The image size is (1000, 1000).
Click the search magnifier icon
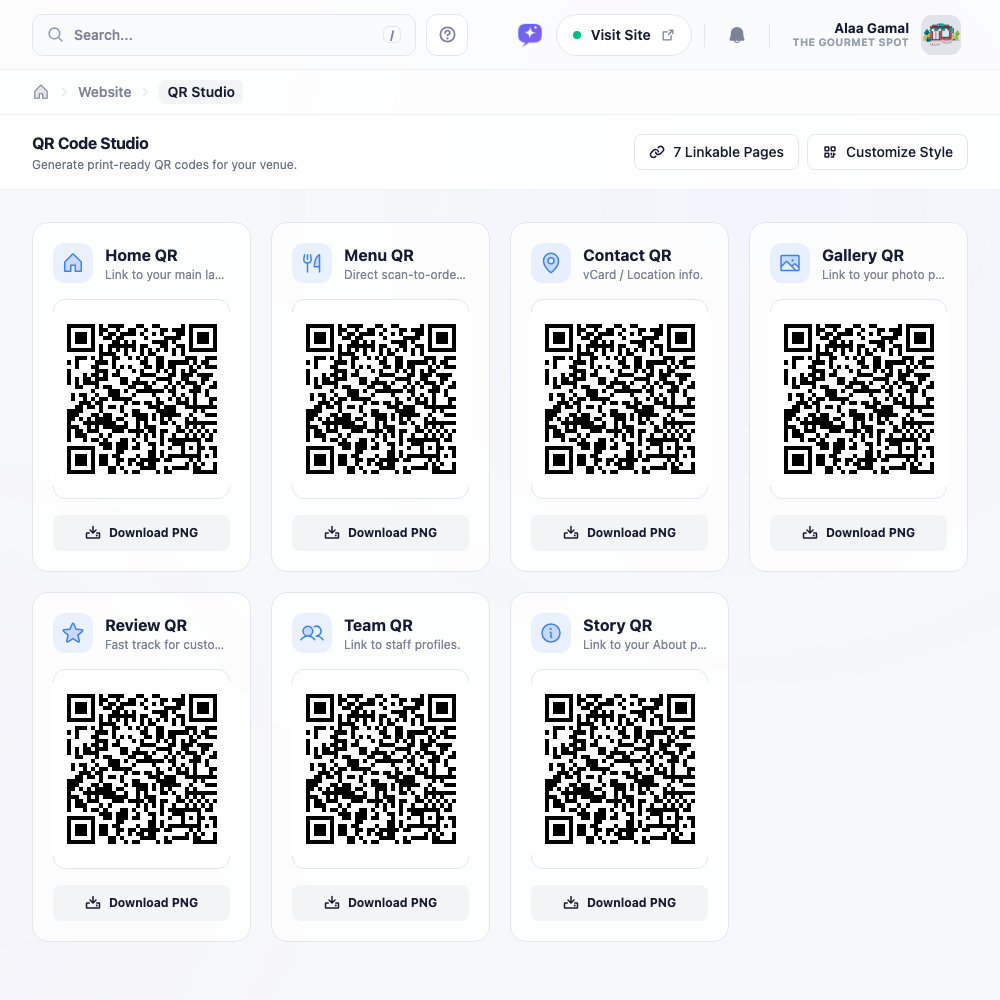click(x=55, y=34)
